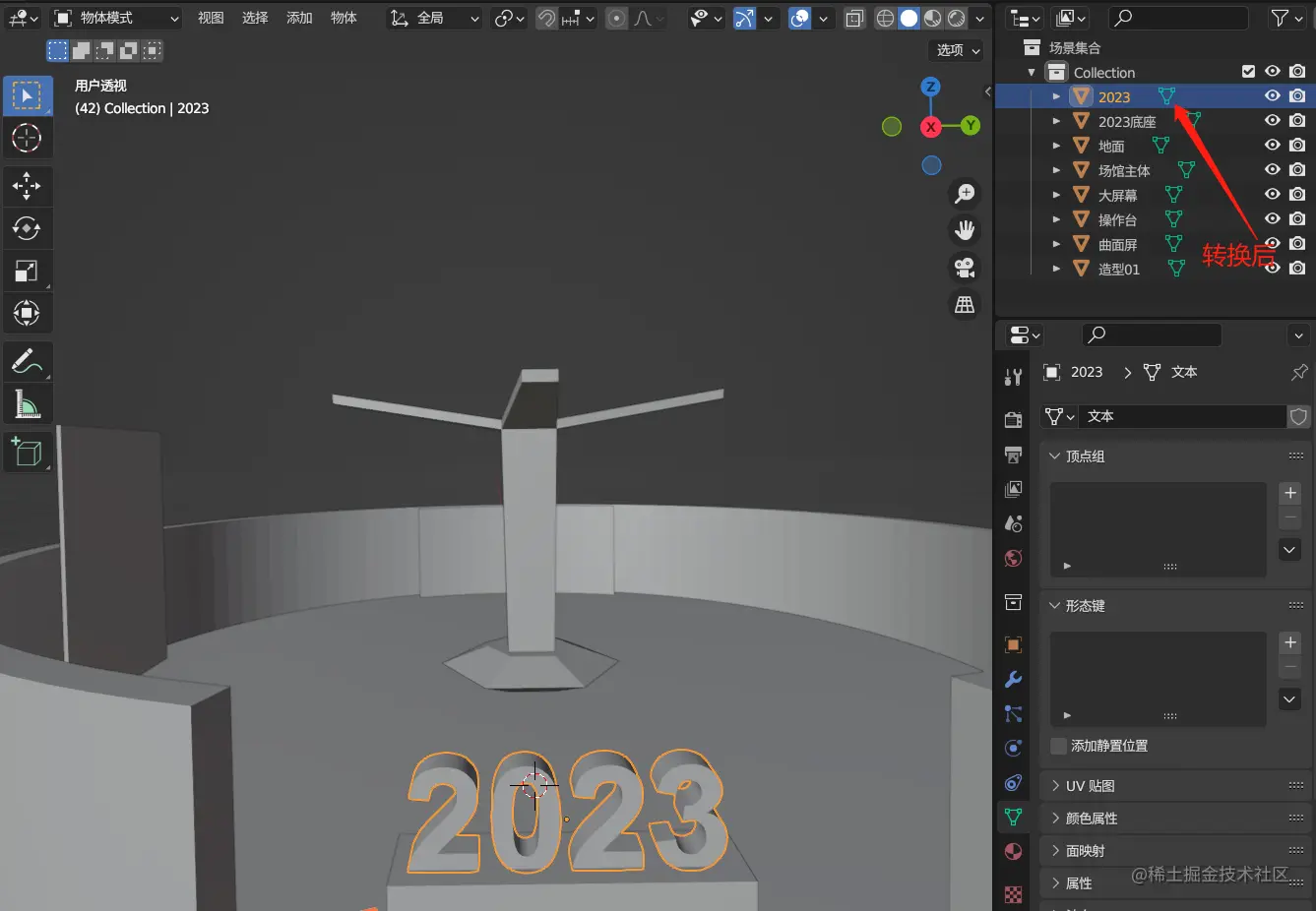Image resolution: width=1316 pixels, height=911 pixels.
Task: Click the outliner search field
Action: (1178, 18)
